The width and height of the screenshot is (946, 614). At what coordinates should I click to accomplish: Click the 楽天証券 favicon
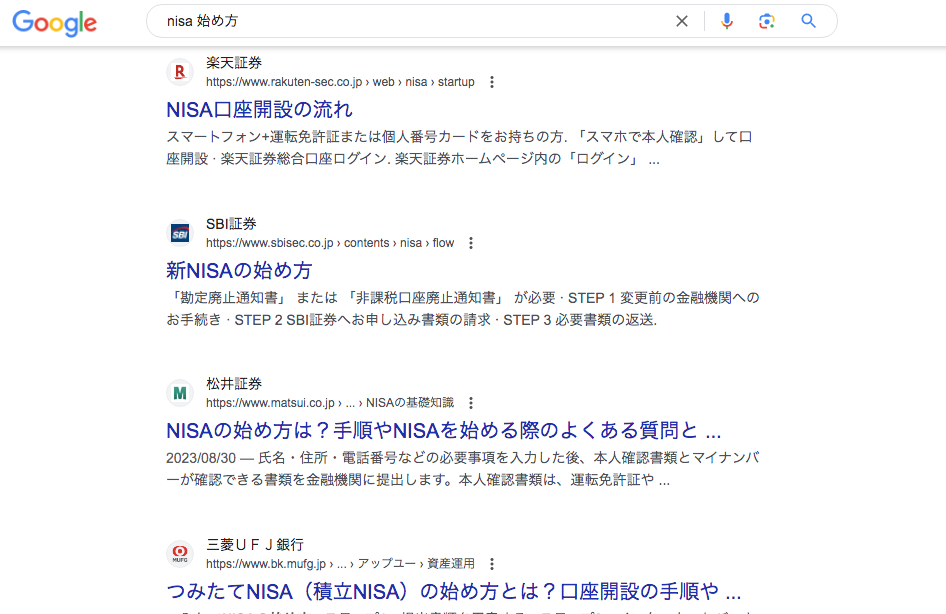pyautogui.click(x=180, y=72)
